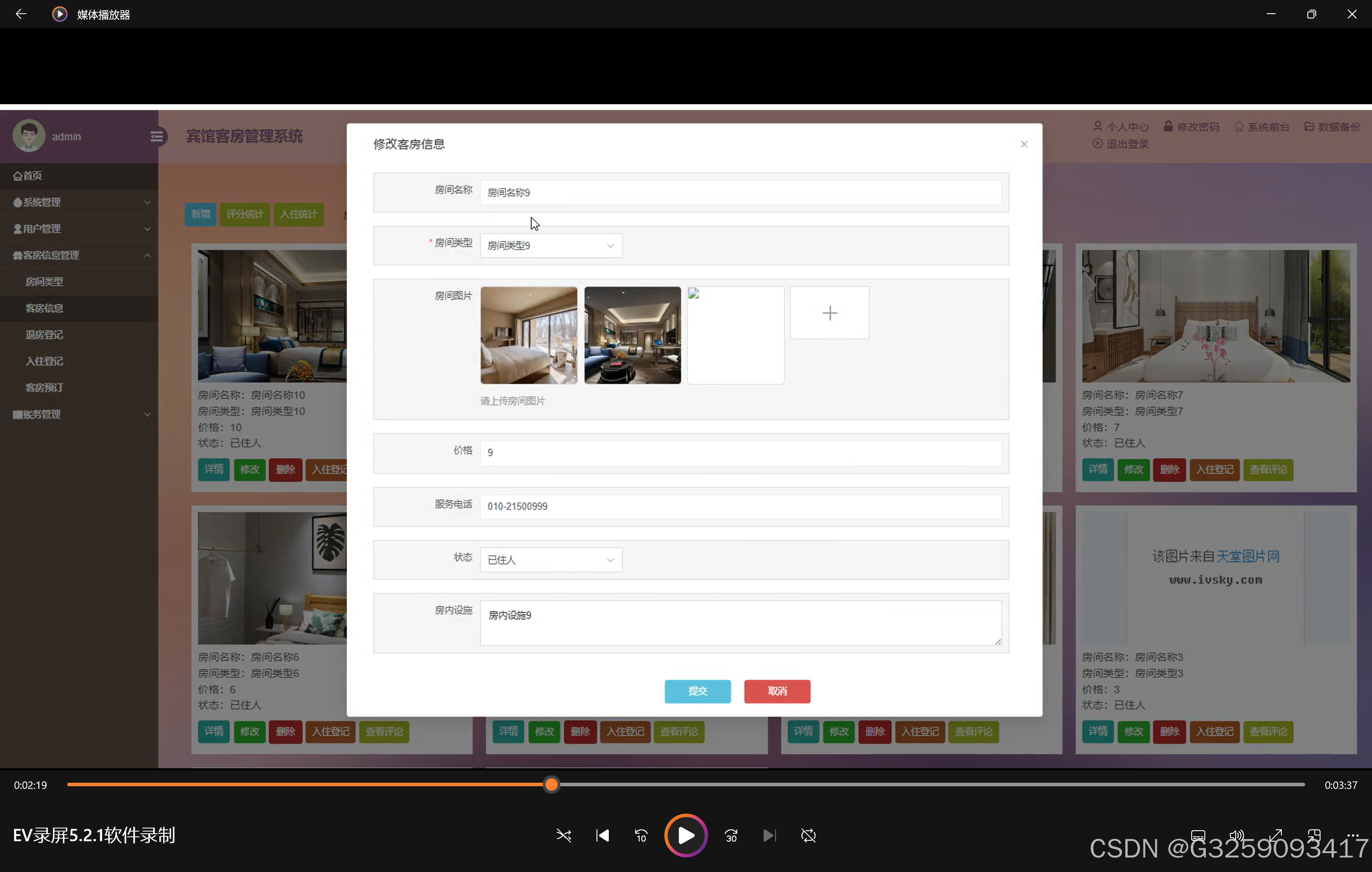Viewport: 1372px width, 872px height.
Task: Select 房间类型 in the sidebar
Action: 44,281
